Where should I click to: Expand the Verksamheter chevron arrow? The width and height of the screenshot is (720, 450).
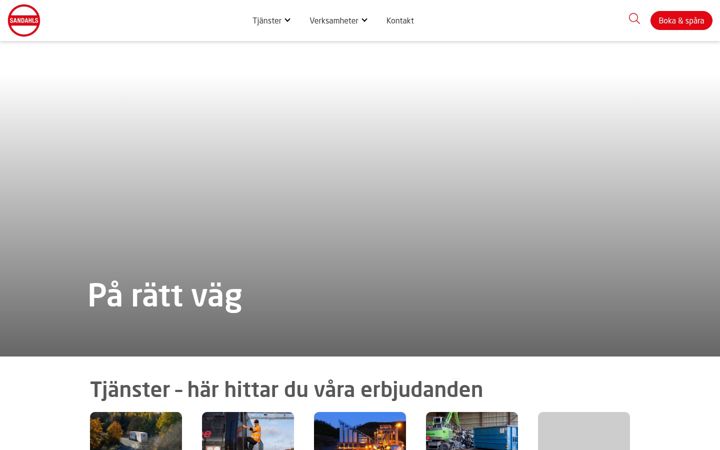pyautogui.click(x=364, y=20)
